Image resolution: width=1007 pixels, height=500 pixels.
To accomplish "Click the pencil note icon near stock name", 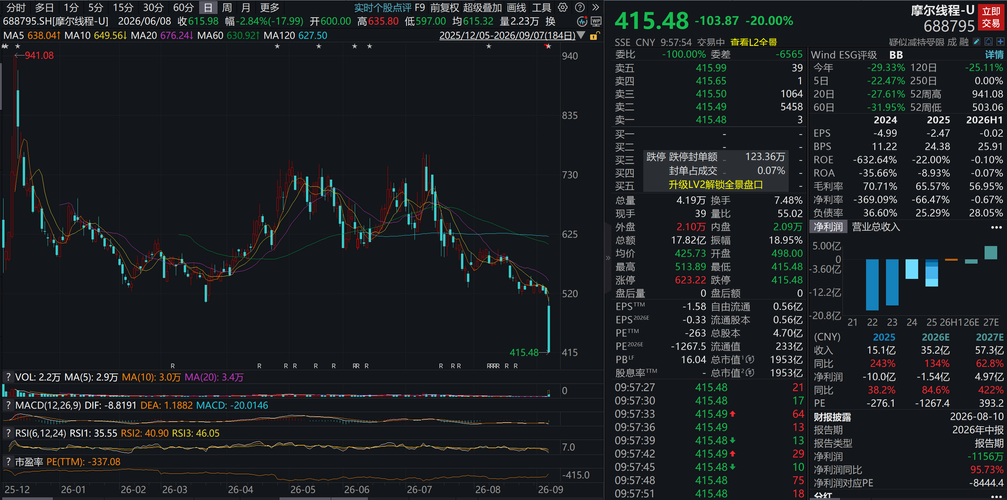I will [976, 41].
